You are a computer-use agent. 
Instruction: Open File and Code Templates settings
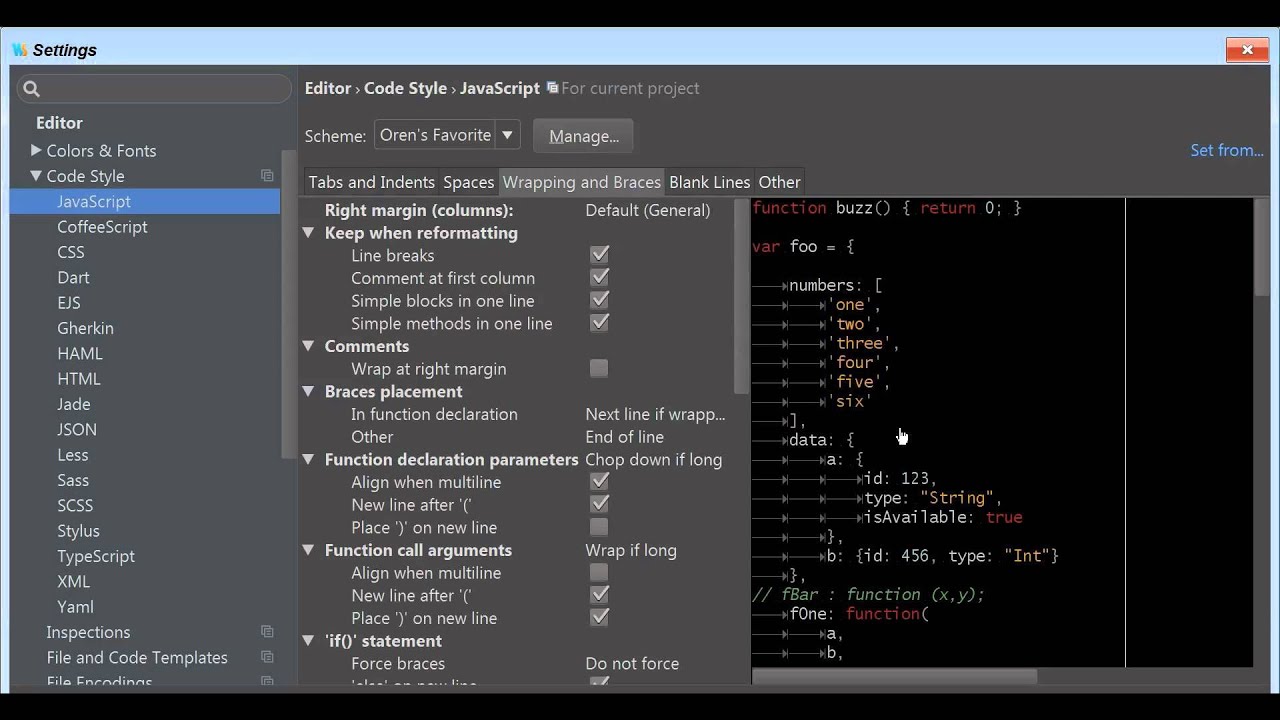tap(137, 657)
